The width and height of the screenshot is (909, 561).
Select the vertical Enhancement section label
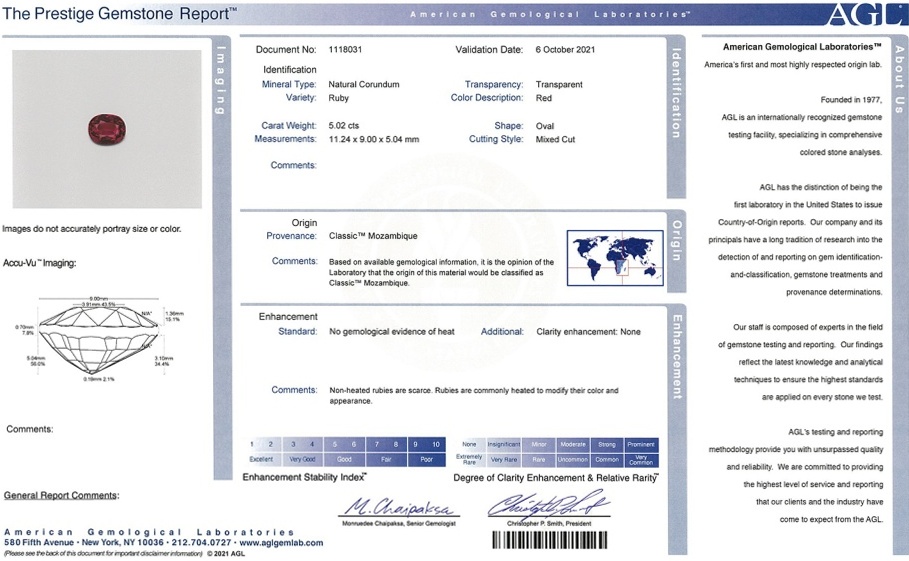pyautogui.click(x=677, y=357)
